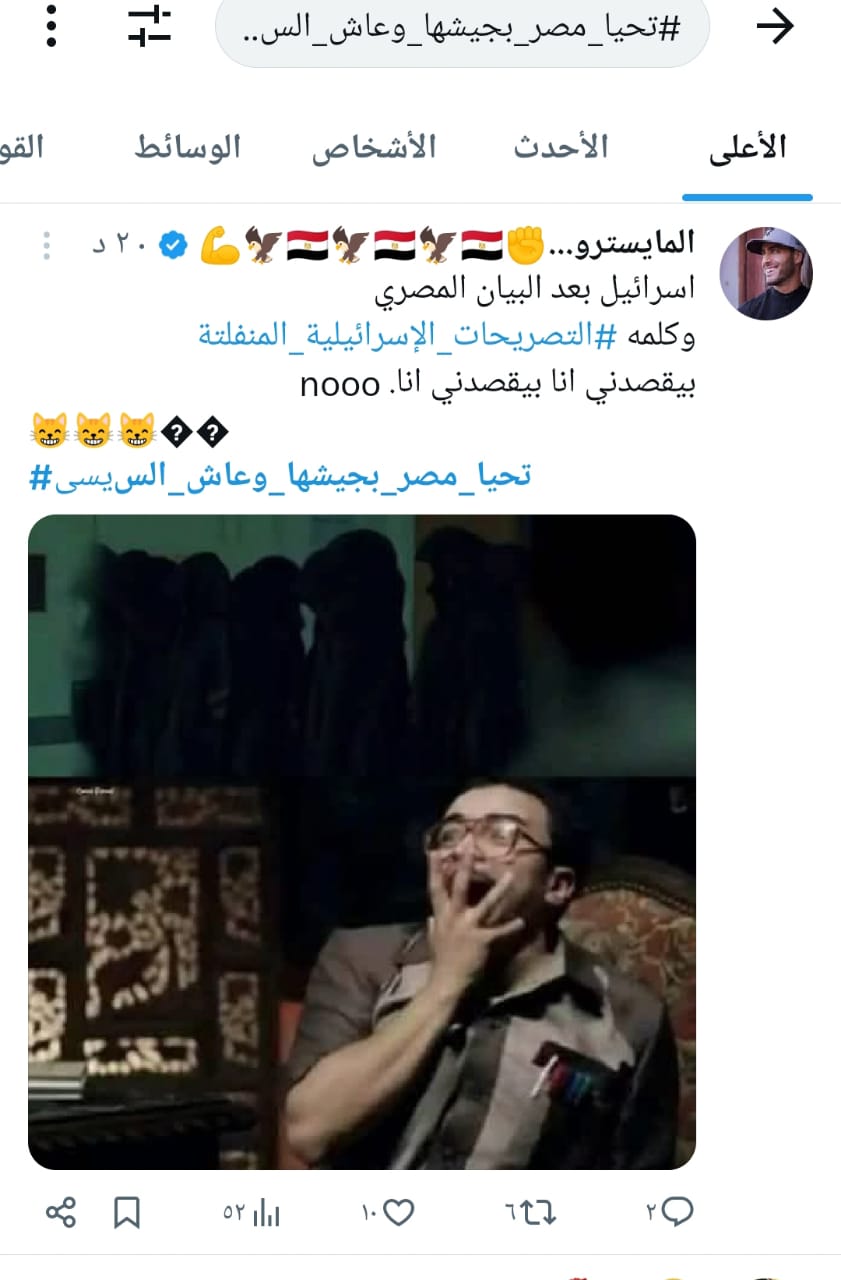841x1280 pixels.
Task: Open tweet options three-dot menu
Action: coord(46,245)
